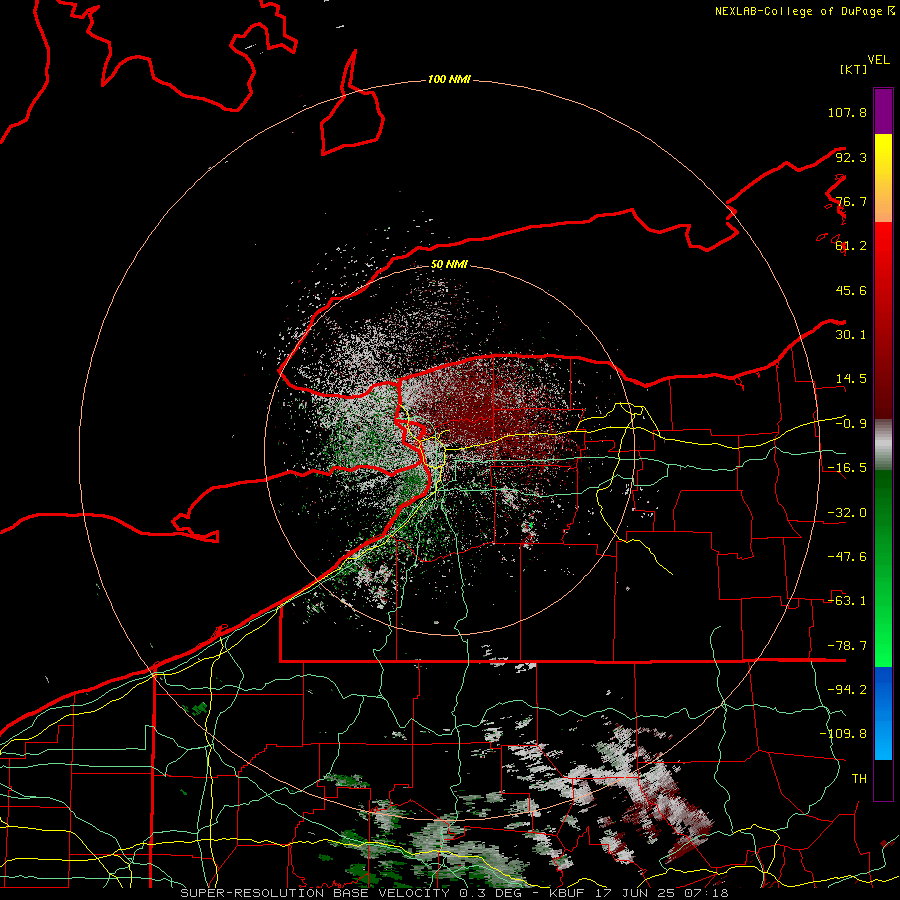Click the -94.2 velocity scale value

click(847, 690)
